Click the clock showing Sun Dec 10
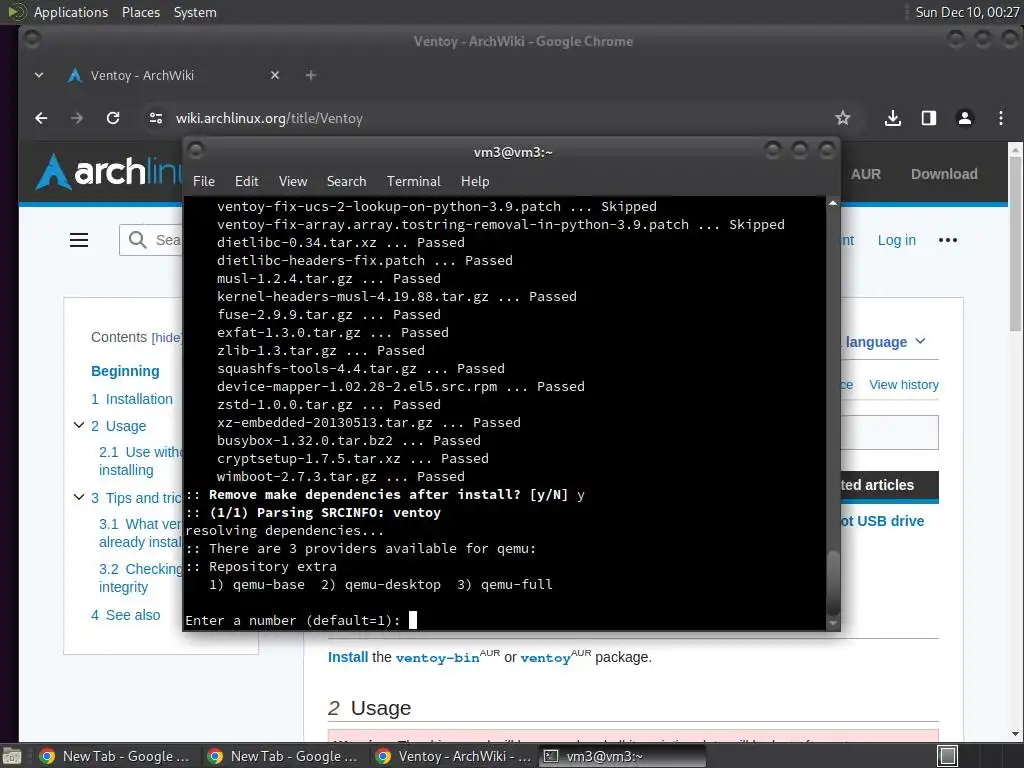Screen dimensions: 1024x768 coord(967,12)
